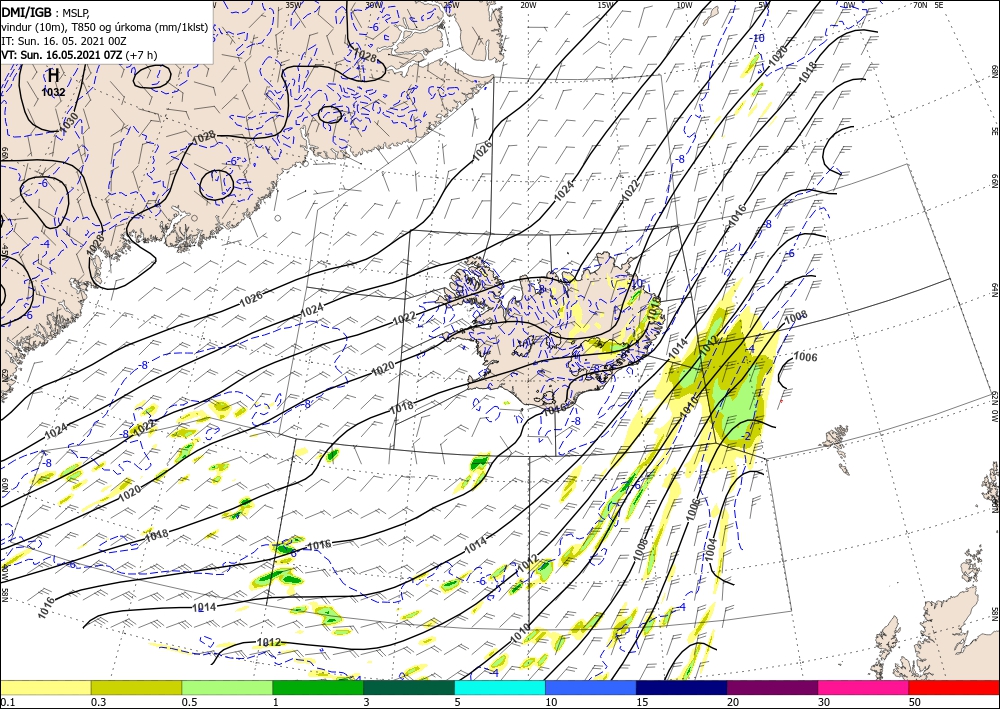The image size is (1000, 709).
Task: Click the 1030 isobar label
Action: [70, 122]
